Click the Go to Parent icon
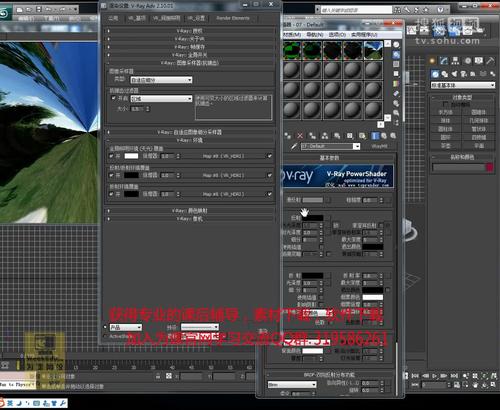This screenshot has width=500, height=410. (384, 136)
